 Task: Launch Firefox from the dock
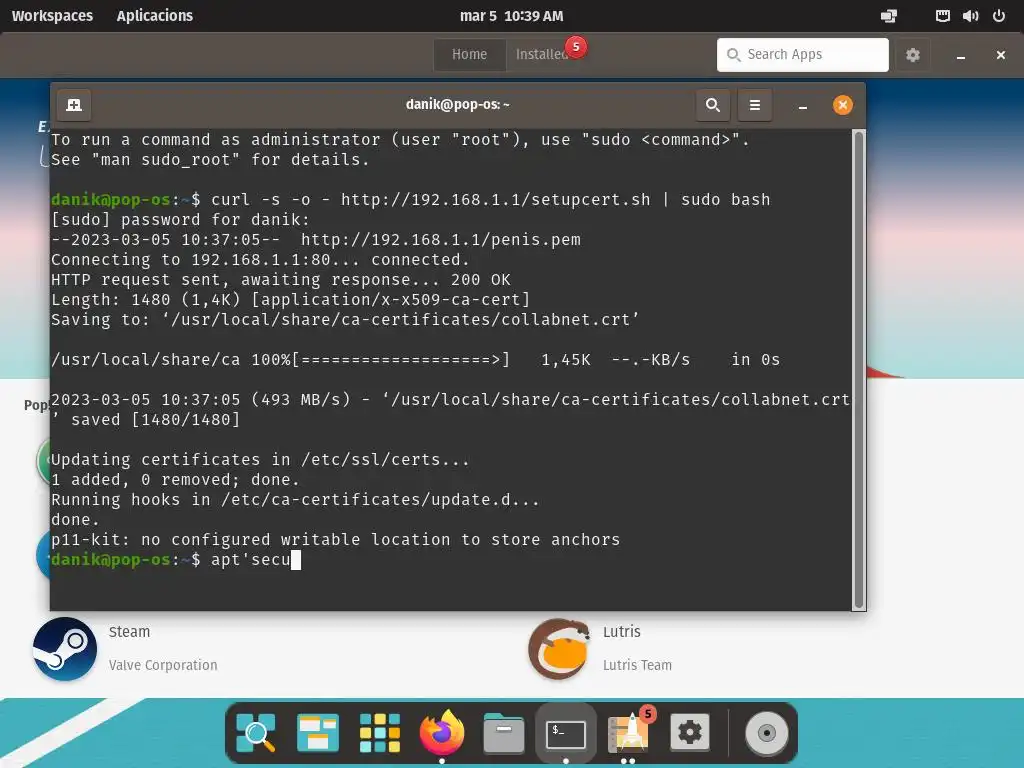pos(441,732)
